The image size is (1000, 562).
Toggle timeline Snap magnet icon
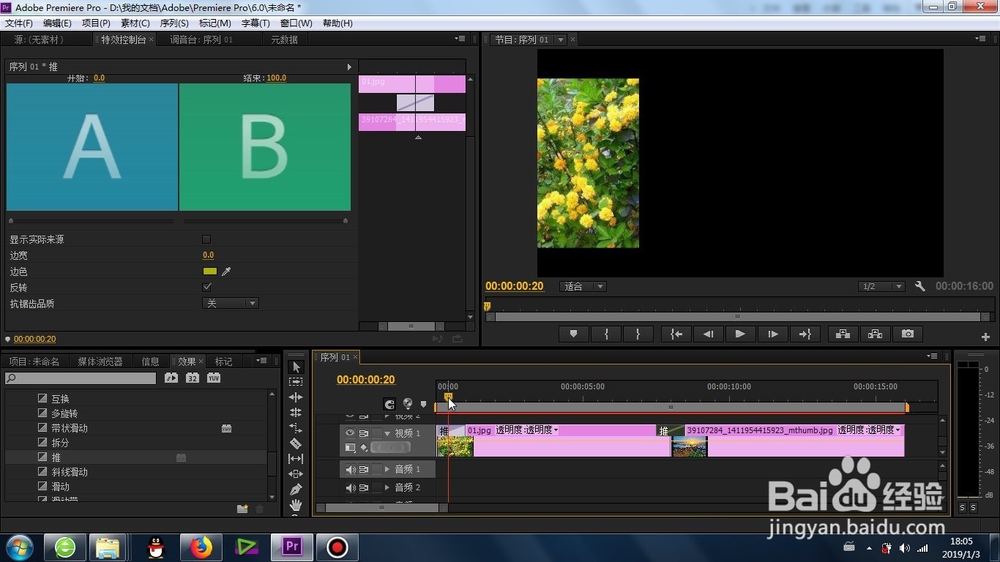(x=389, y=404)
